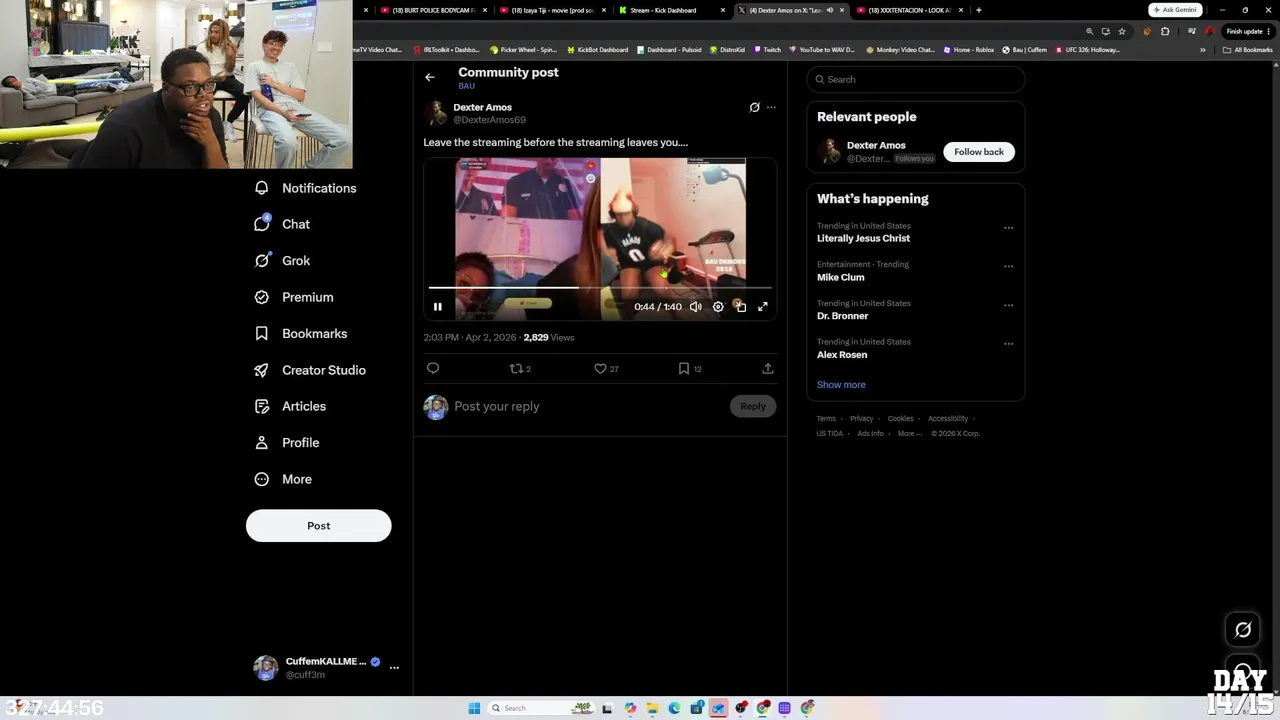Open the 'All Bookmarks' folder

click(1248, 50)
